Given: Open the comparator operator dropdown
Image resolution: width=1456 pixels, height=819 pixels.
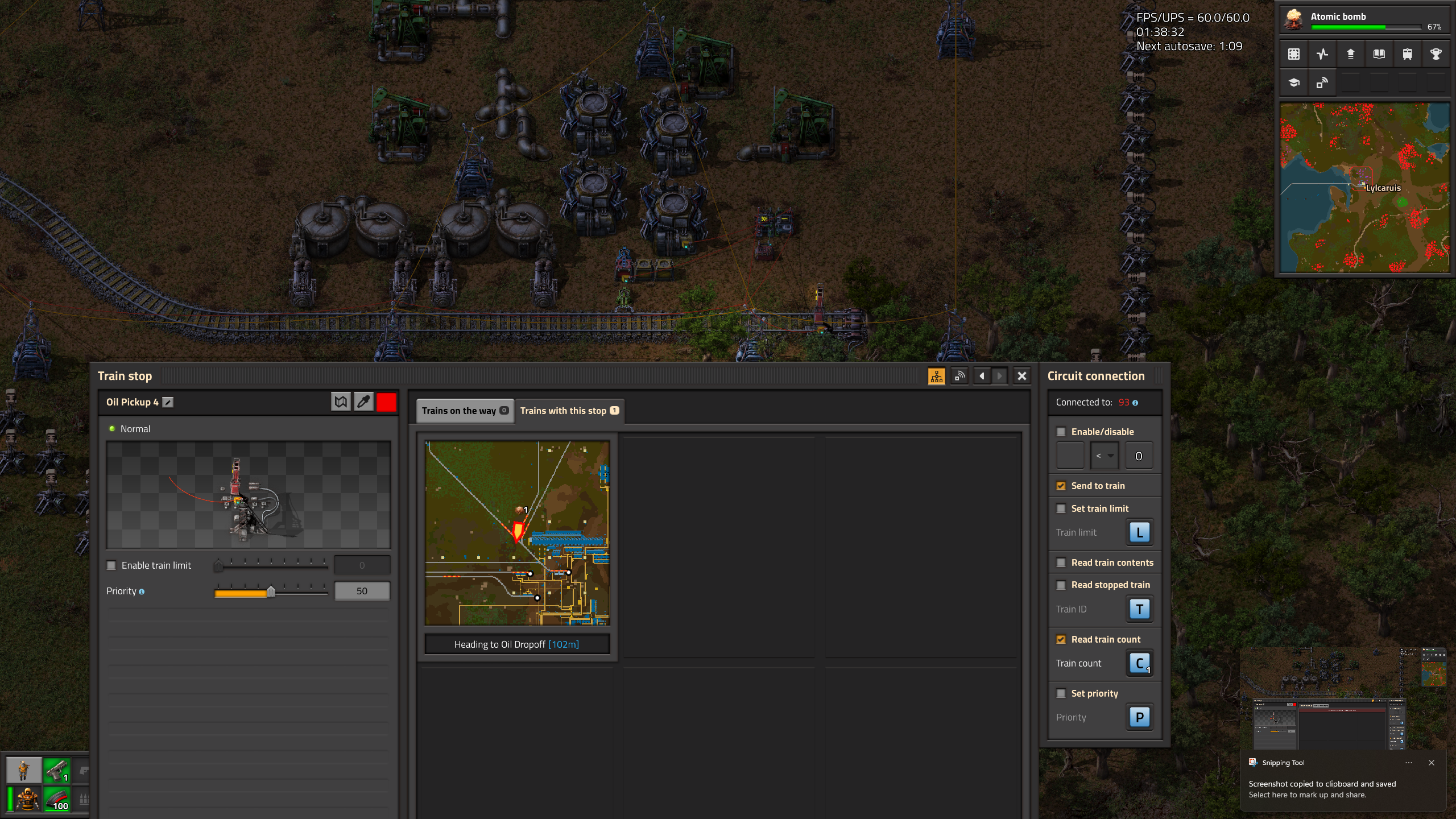Looking at the screenshot, I should click(x=1104, y=456).
